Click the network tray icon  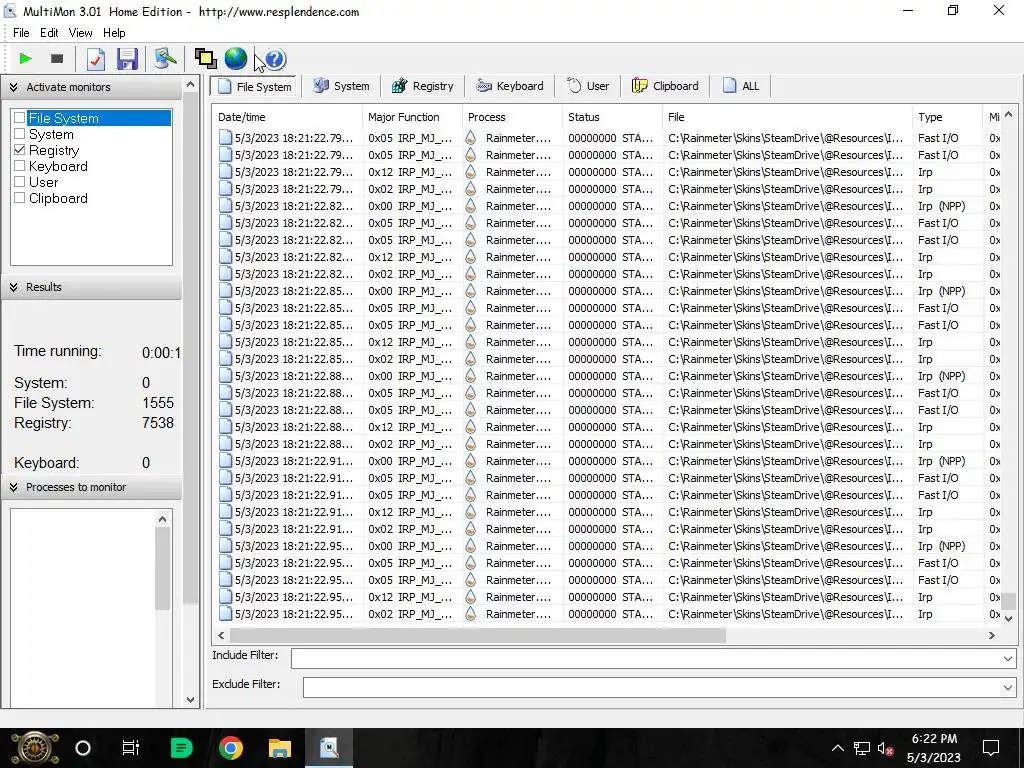point(862,748)
